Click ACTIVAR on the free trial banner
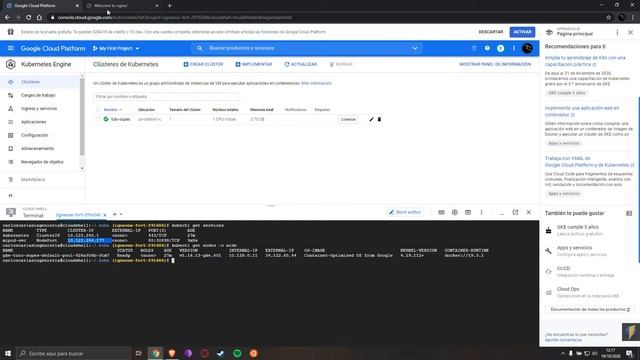Screen dimensions: 640x360 [x=522, y=32]
